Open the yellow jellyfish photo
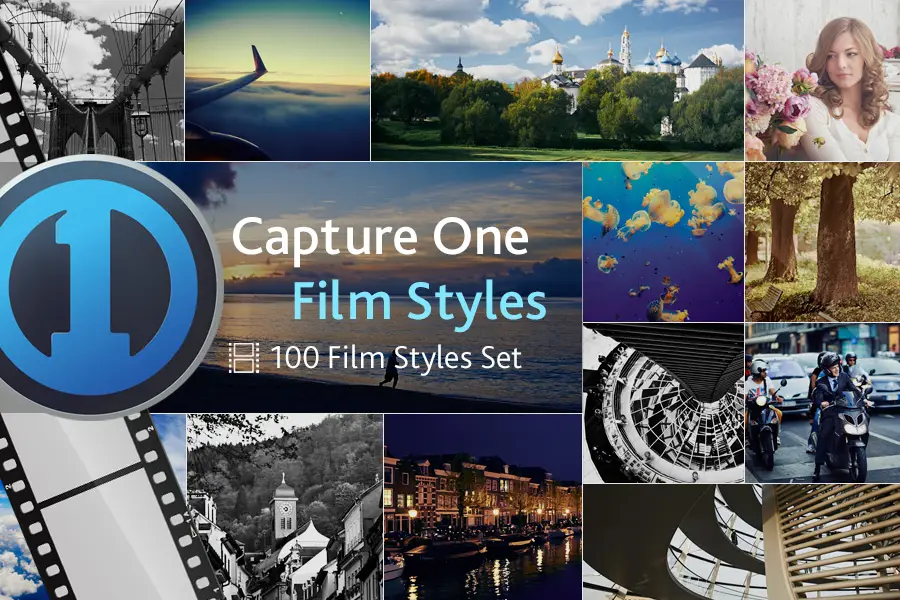This screenshot has height=600, width=900. pos(664,242)
